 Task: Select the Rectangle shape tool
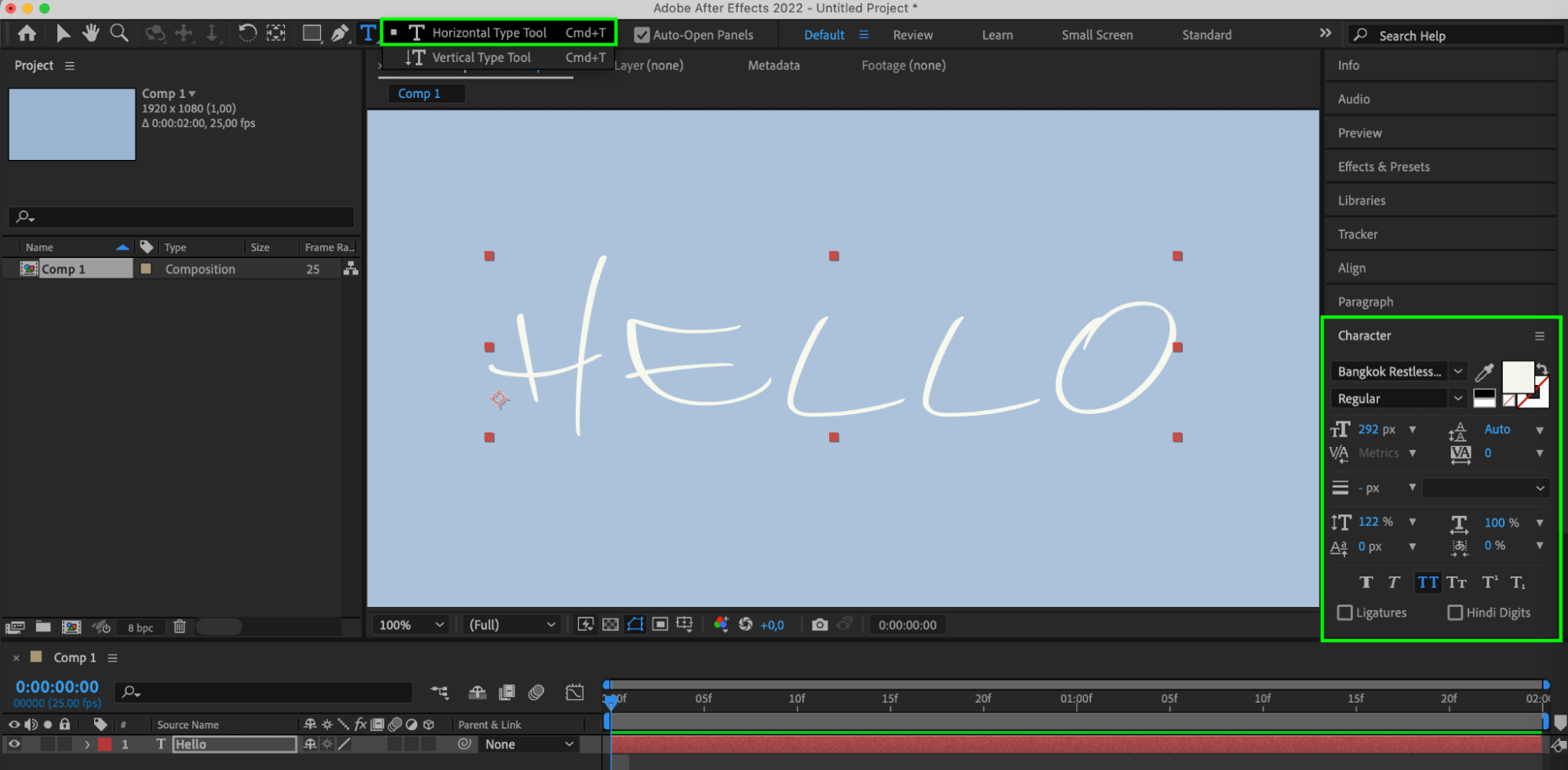pos(311,34)
